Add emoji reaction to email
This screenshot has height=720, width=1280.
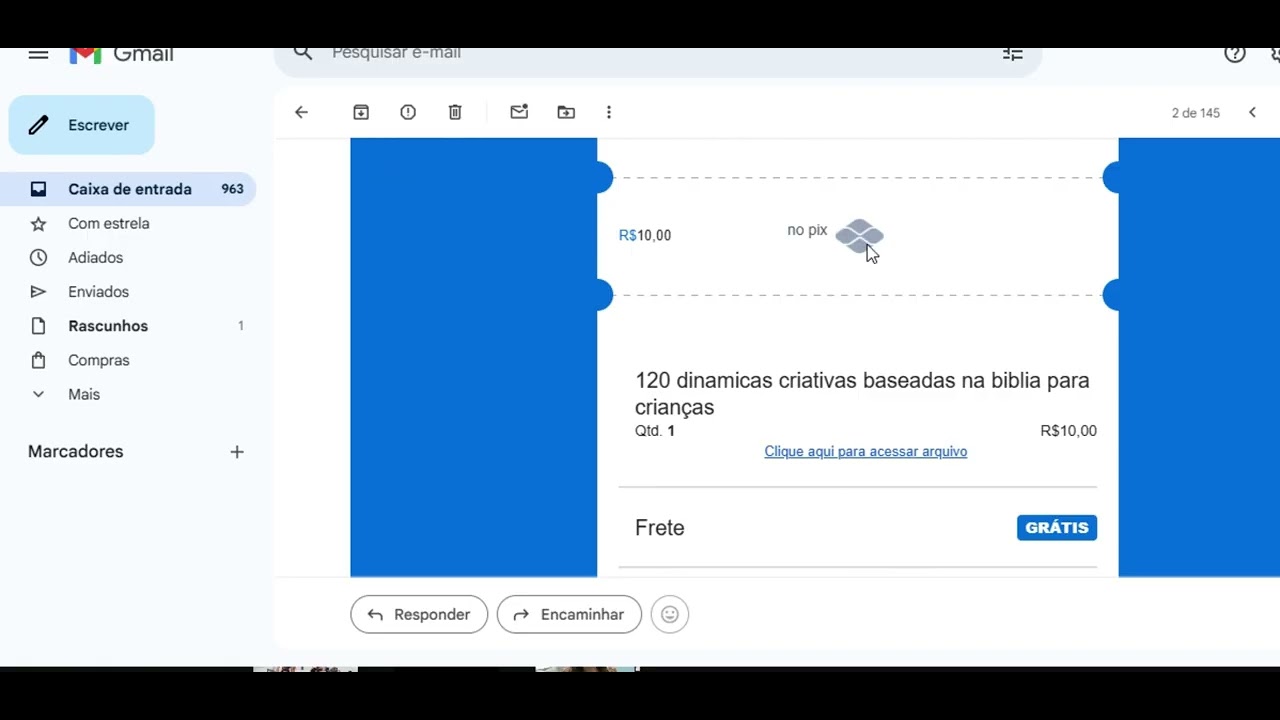click(670, 615)
